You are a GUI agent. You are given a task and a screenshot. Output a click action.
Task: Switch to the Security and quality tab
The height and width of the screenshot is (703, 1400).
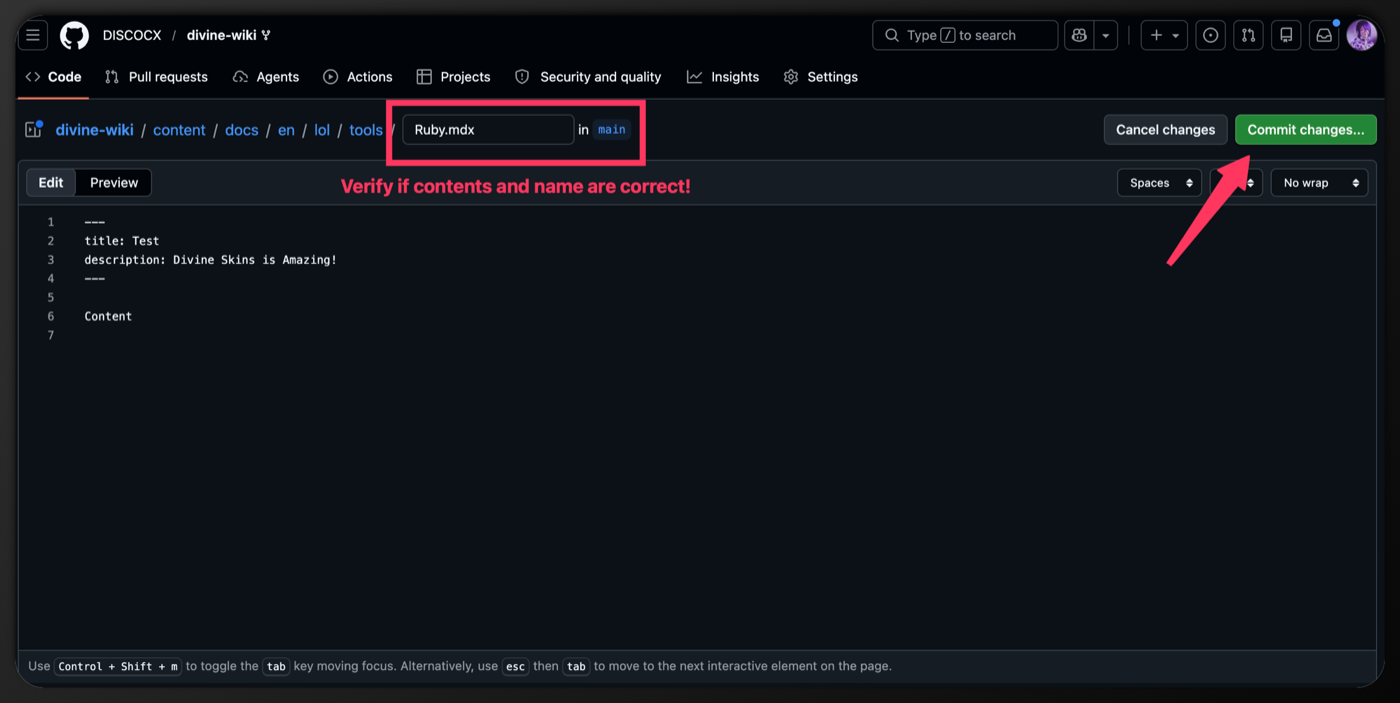coord(588,77)
